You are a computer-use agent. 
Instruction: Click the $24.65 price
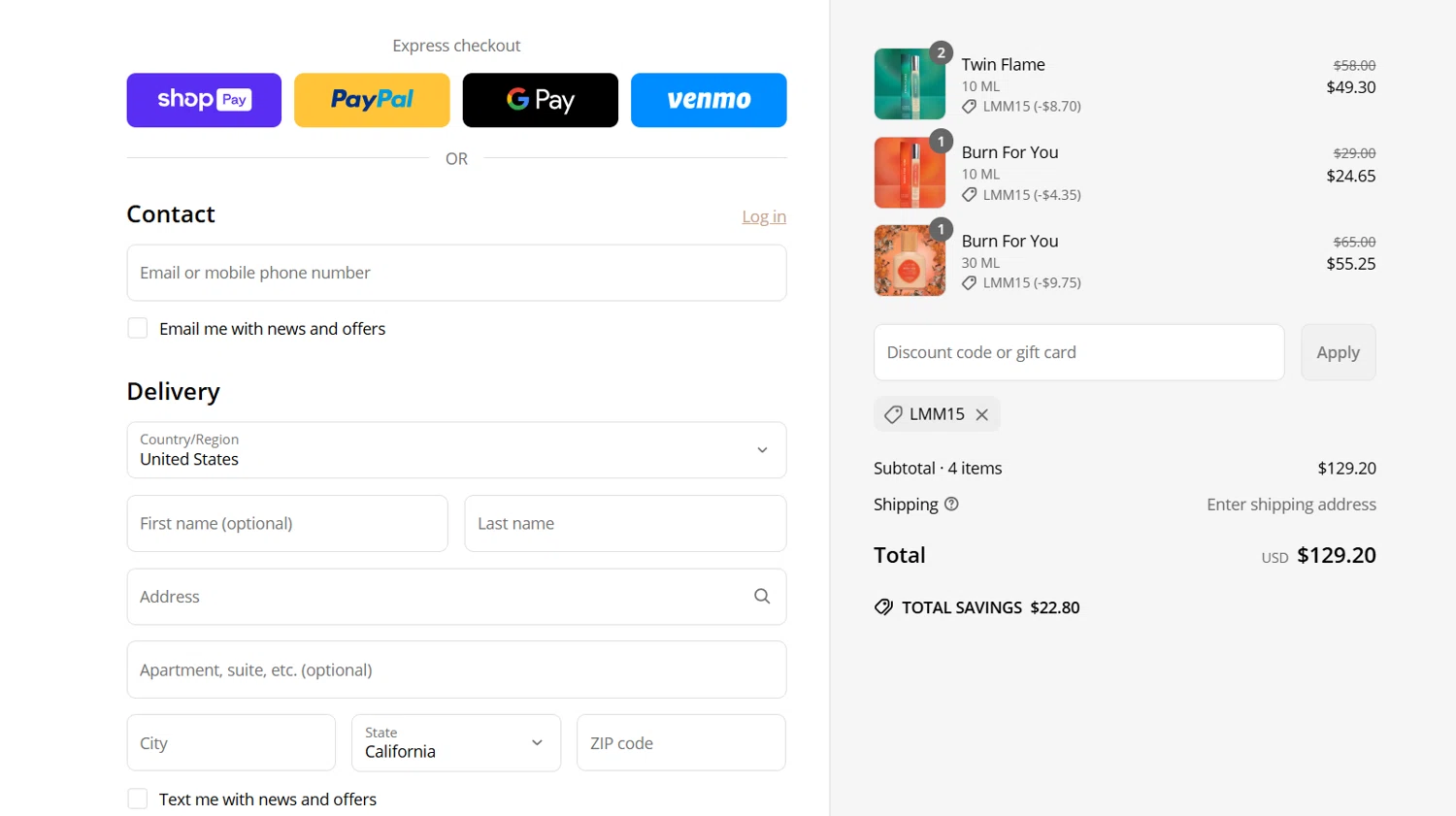tap(1351, 176)
